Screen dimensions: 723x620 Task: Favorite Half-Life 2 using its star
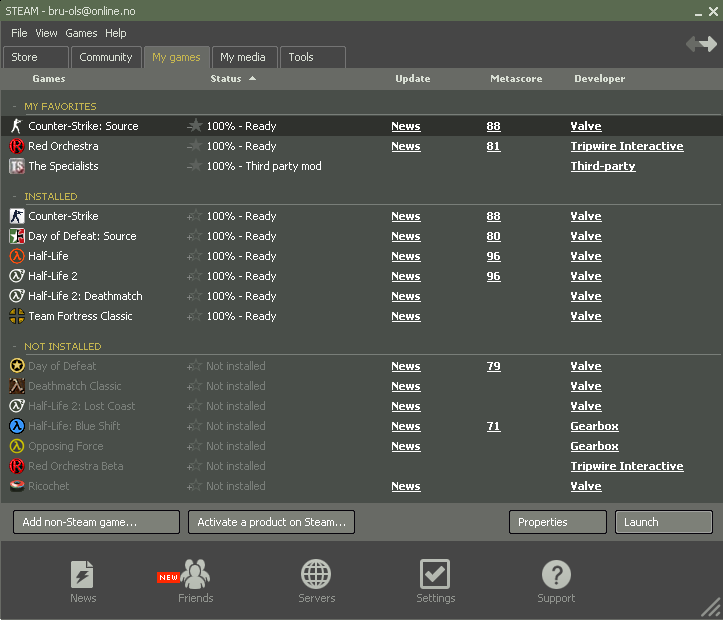tap(195, 275)
